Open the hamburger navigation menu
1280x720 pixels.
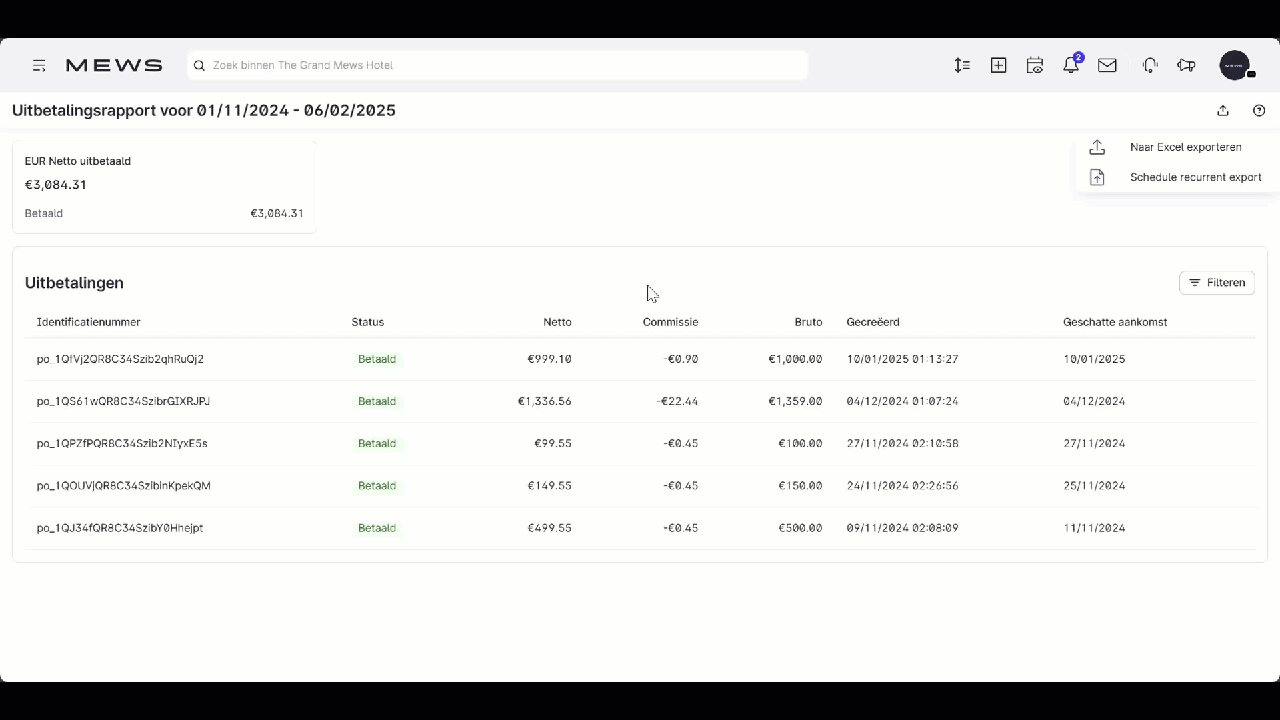point(39,65)
